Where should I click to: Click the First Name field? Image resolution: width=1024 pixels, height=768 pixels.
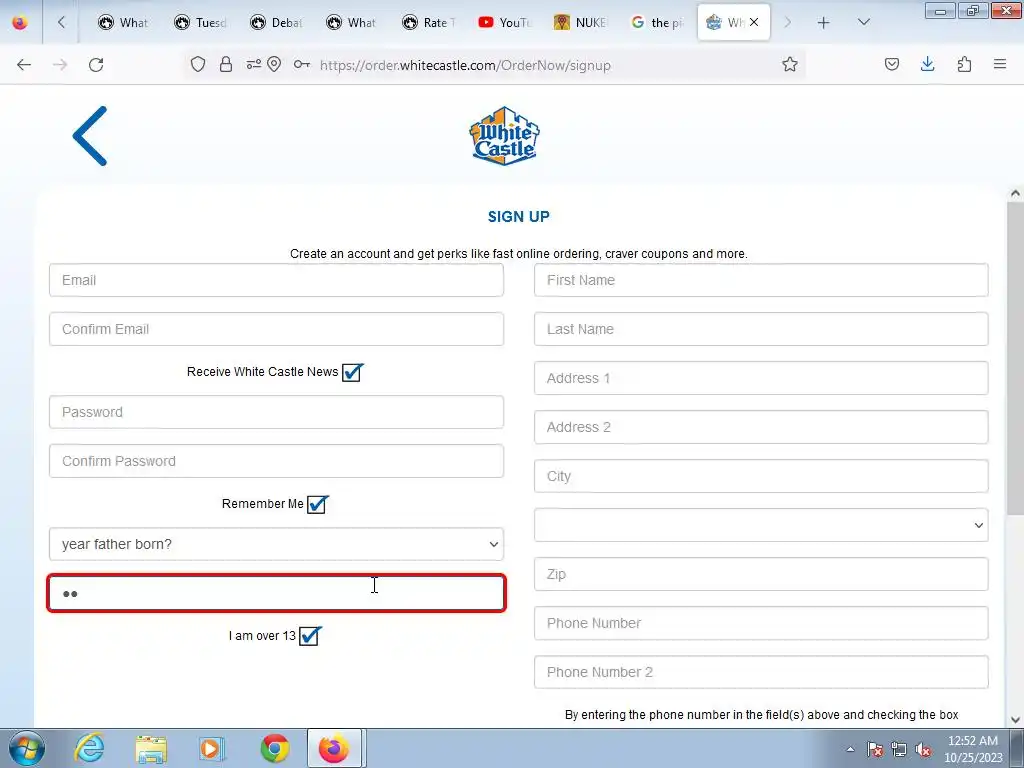click(761, 280)
